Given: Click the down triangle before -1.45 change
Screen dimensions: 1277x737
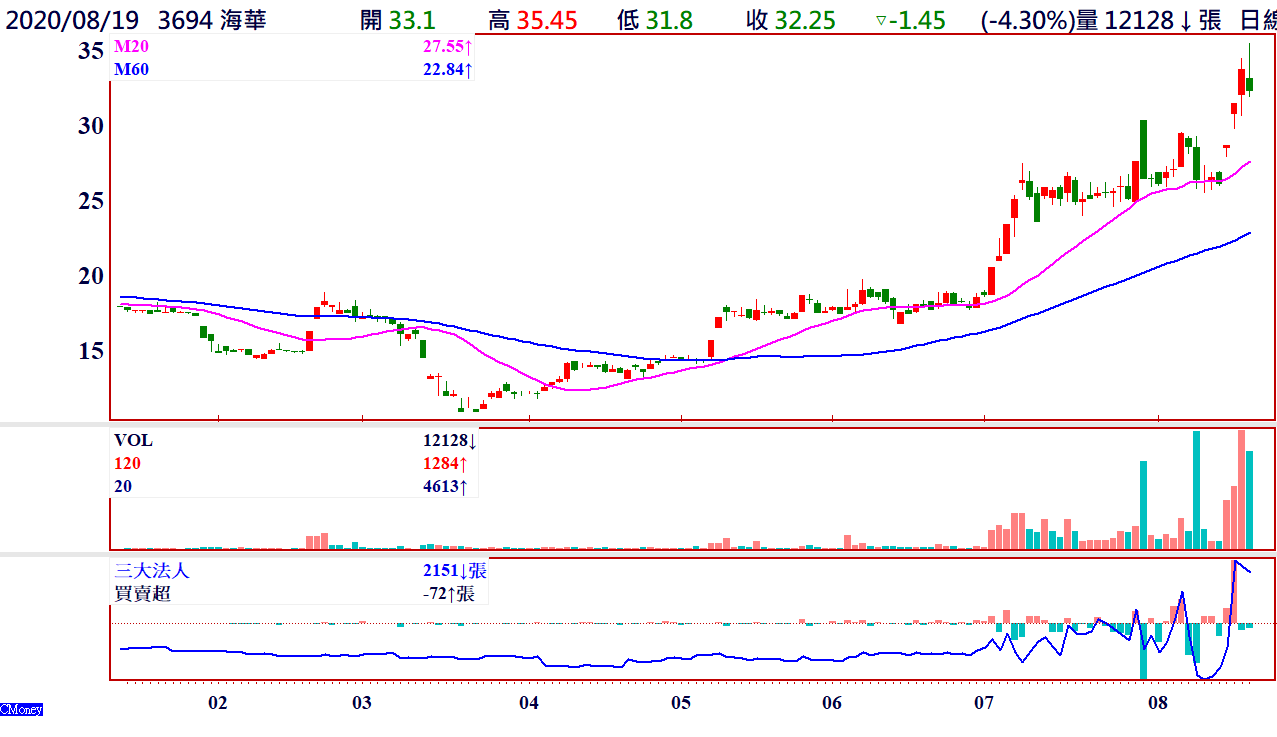Looking at the screenshot, I should [x=881, y=20].
